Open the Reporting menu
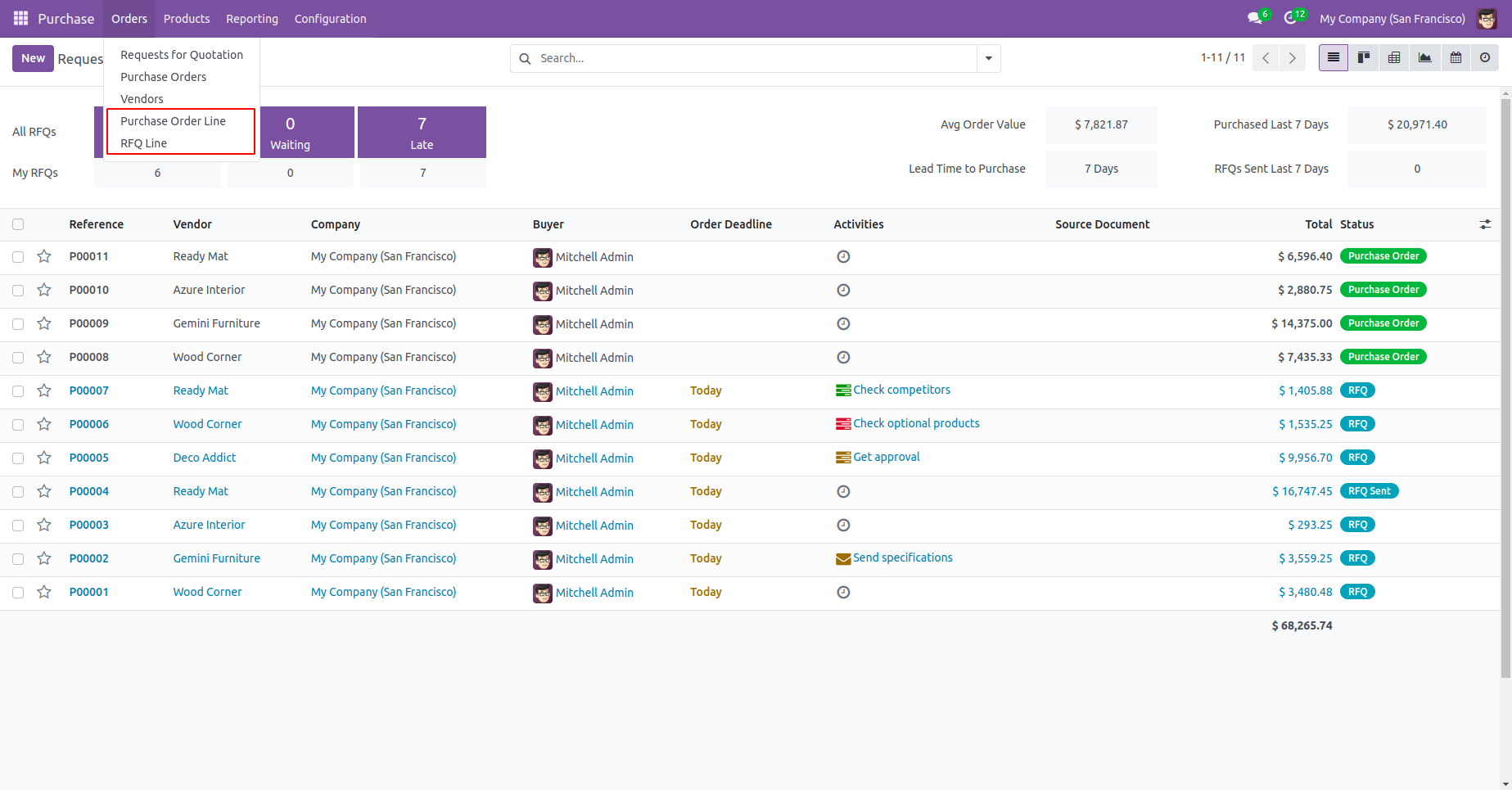This screenshot has width=1512, height=790. point(252,19)
